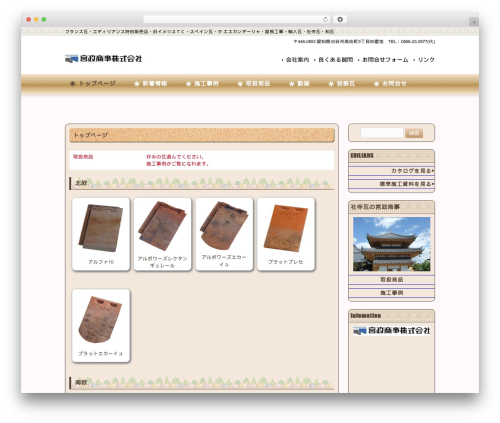
Task: Open プラットプレセ tile product card
Action: tap(286, 234)
